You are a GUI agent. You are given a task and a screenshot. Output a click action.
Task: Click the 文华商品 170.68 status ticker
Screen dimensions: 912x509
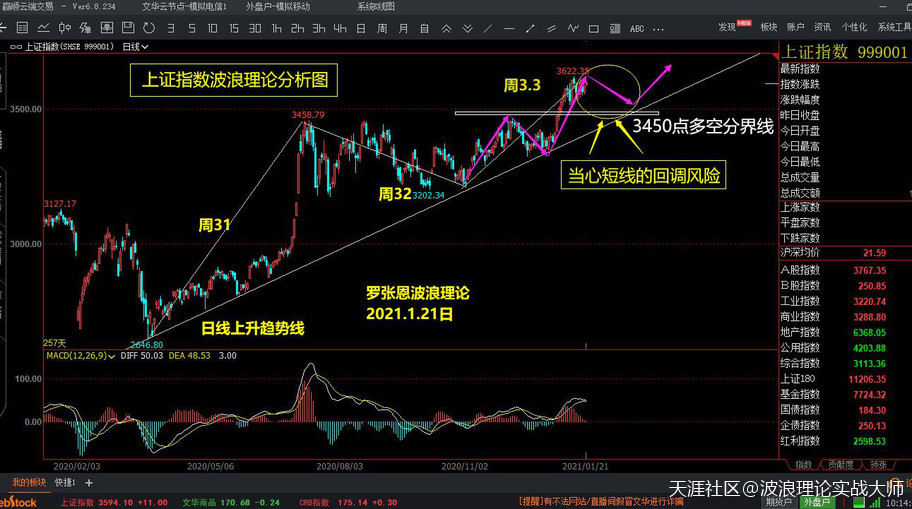pyautogui.click(x=231, y=502)
